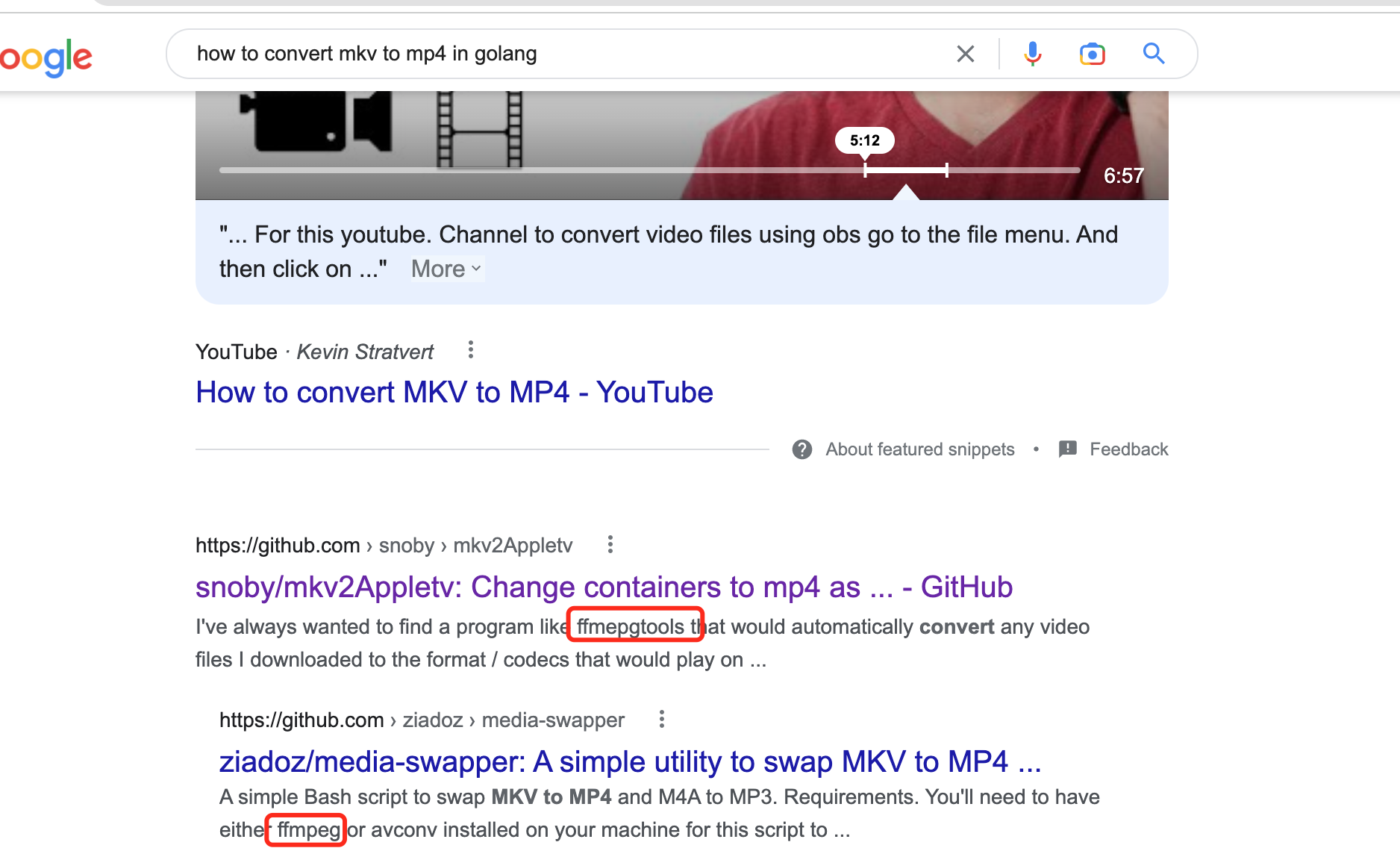Click the YouTube source label
This screenshot has width=1400, height=851.
tap(236, 352)
